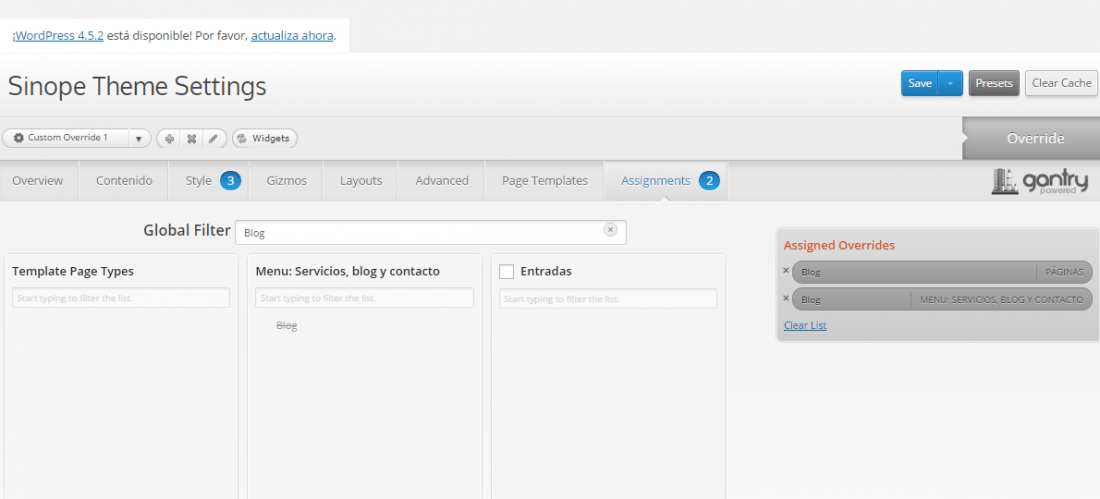Select the struck-through Blog menu item
Screen dimensions: 1100x499
tap(286, 326)
